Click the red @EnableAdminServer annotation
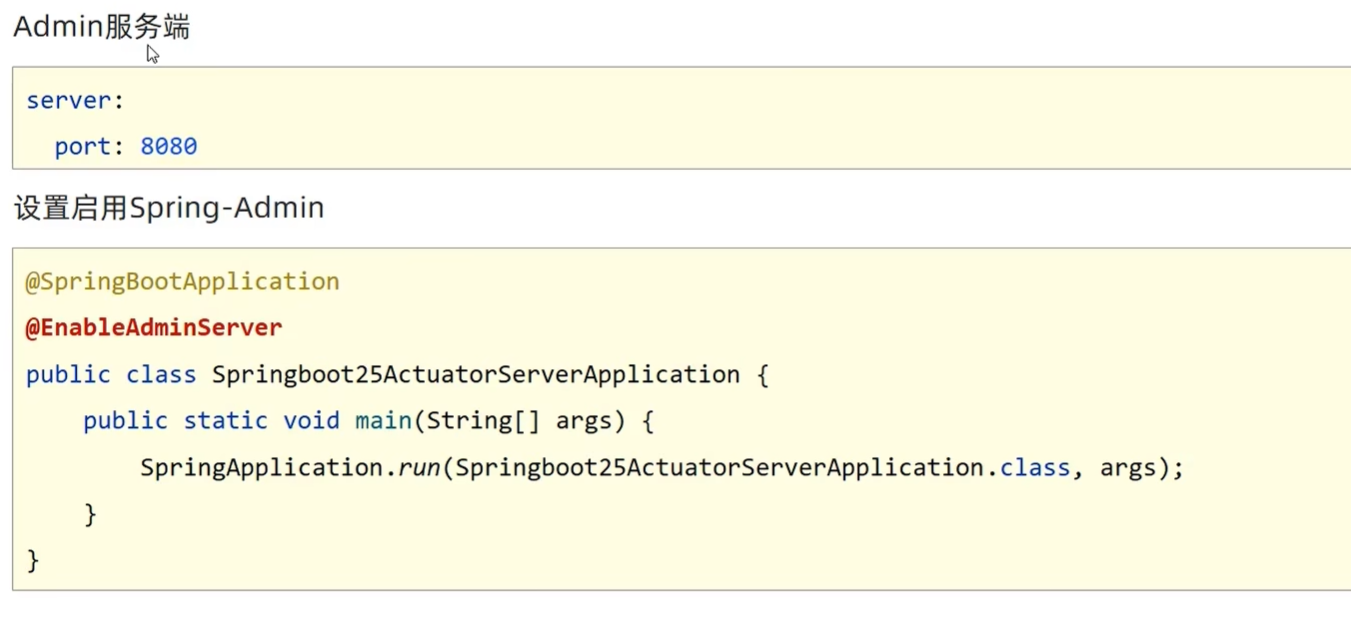1351x621 pixels. [154, 328]
